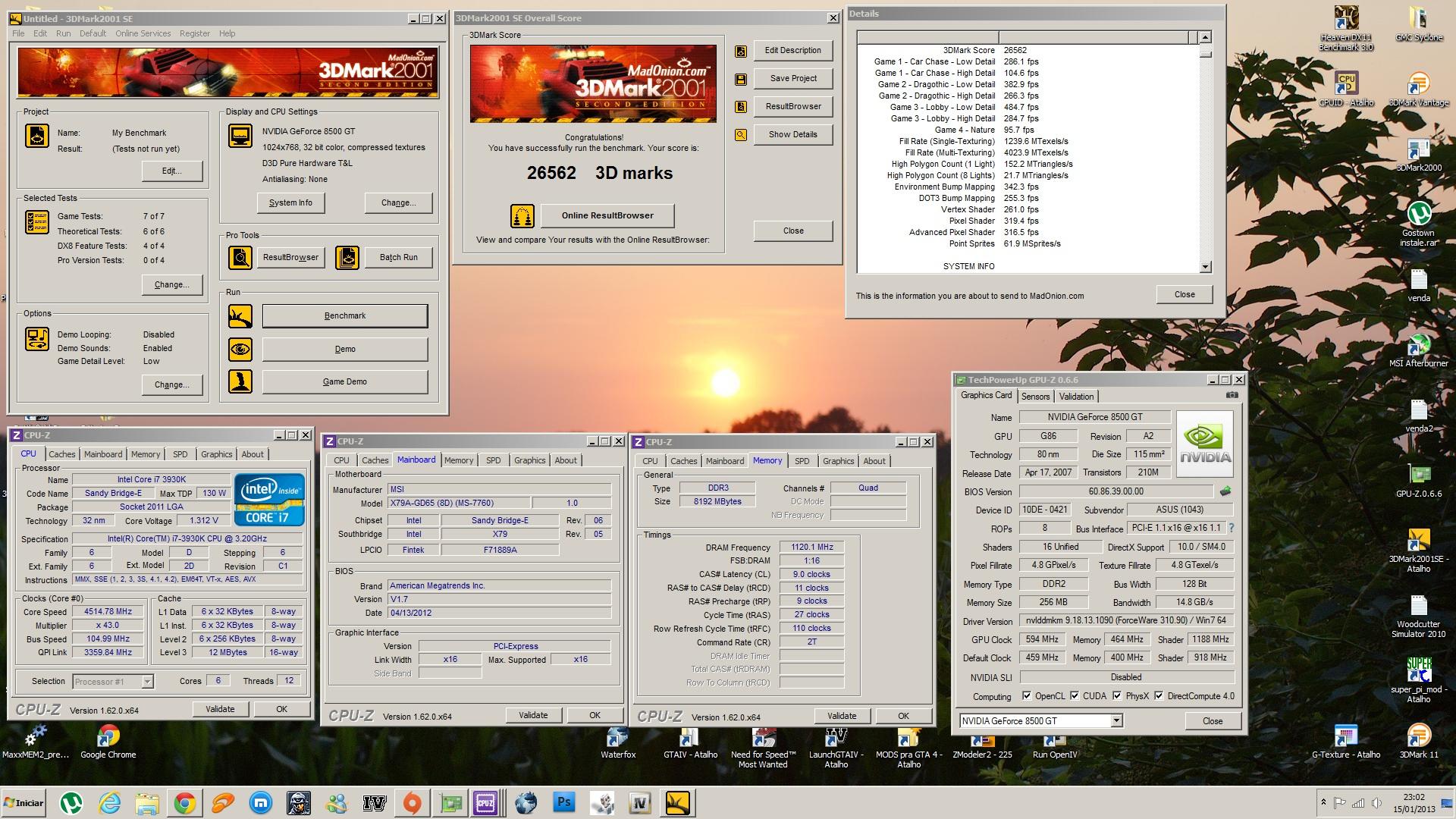Screen dimensions: 1456x819
Task: Toggle the CUDA checkbox in GPU-Z
Action: [1075, 696]
